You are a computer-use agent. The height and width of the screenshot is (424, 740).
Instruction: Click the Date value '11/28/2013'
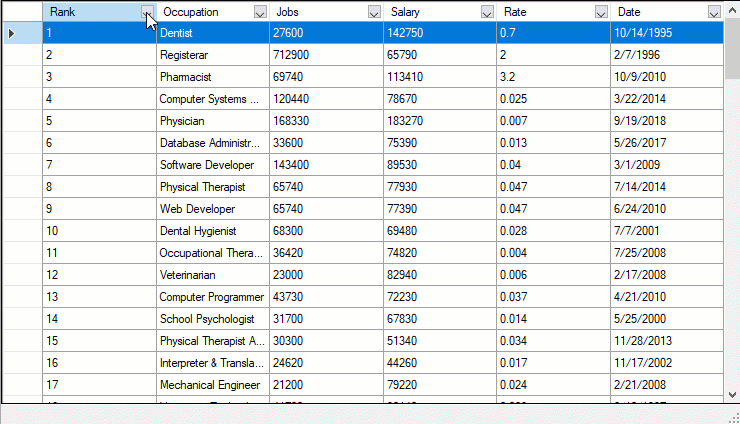(x=667, y=341)
